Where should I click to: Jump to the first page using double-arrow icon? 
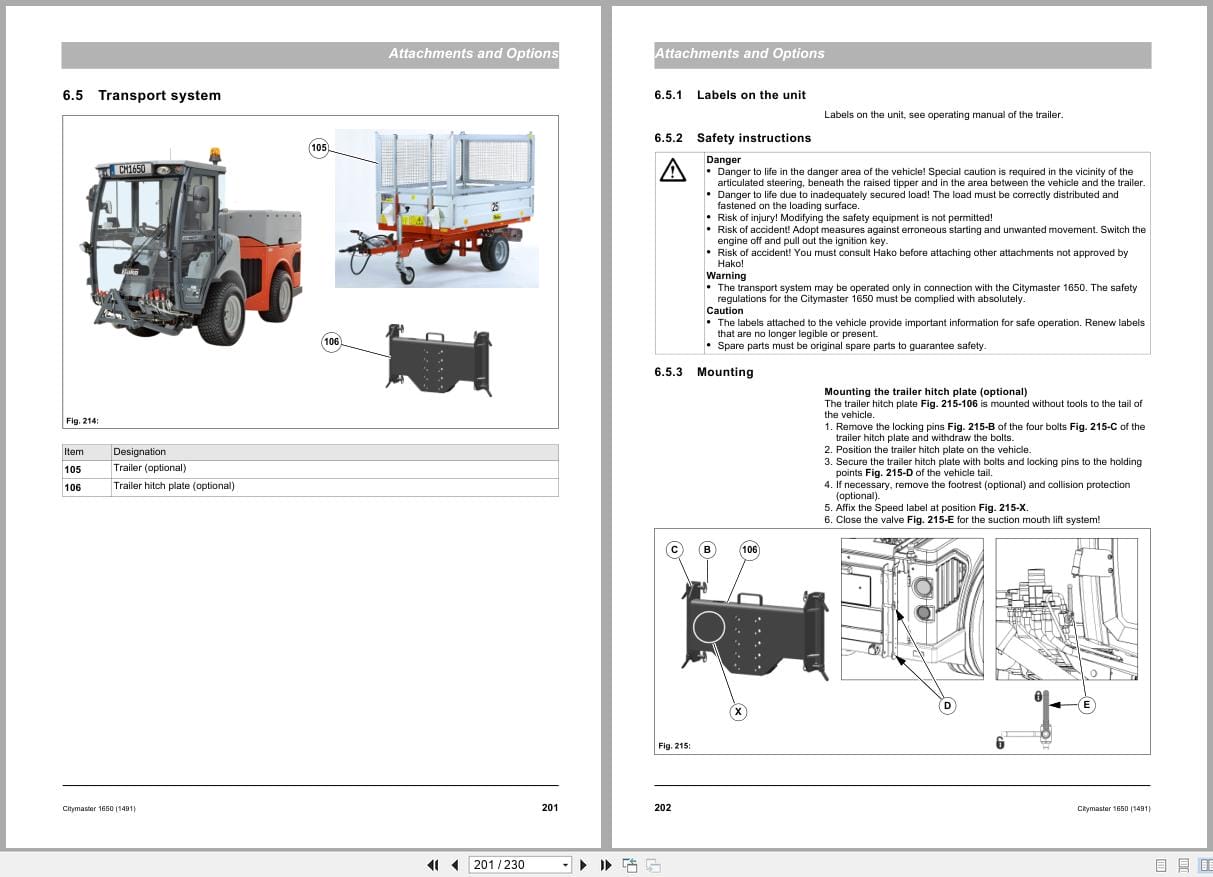pyautogui.click(x=433, y=864)
